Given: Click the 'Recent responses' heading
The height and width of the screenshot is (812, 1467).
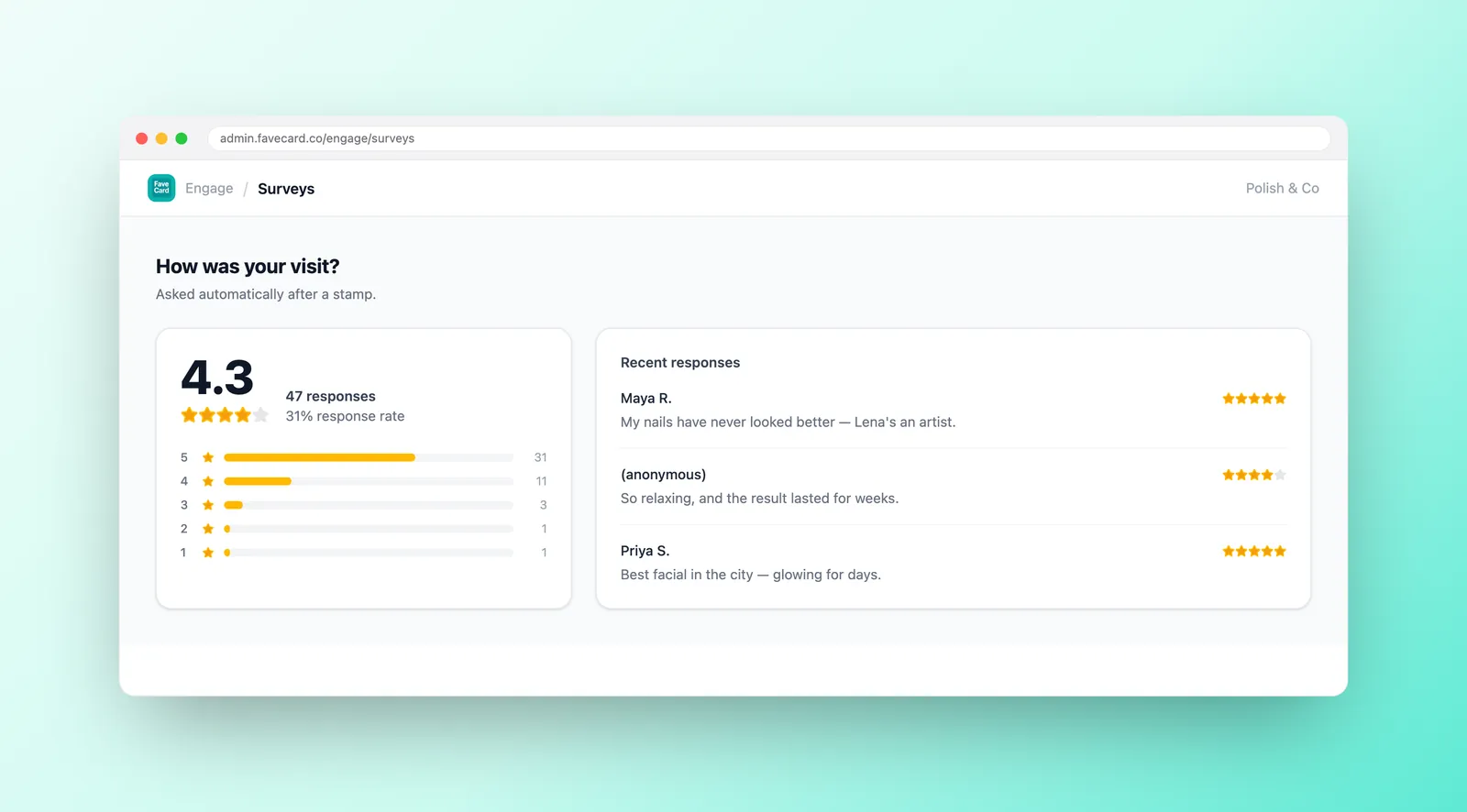Looking at the screenshot, I should point(680,363).
